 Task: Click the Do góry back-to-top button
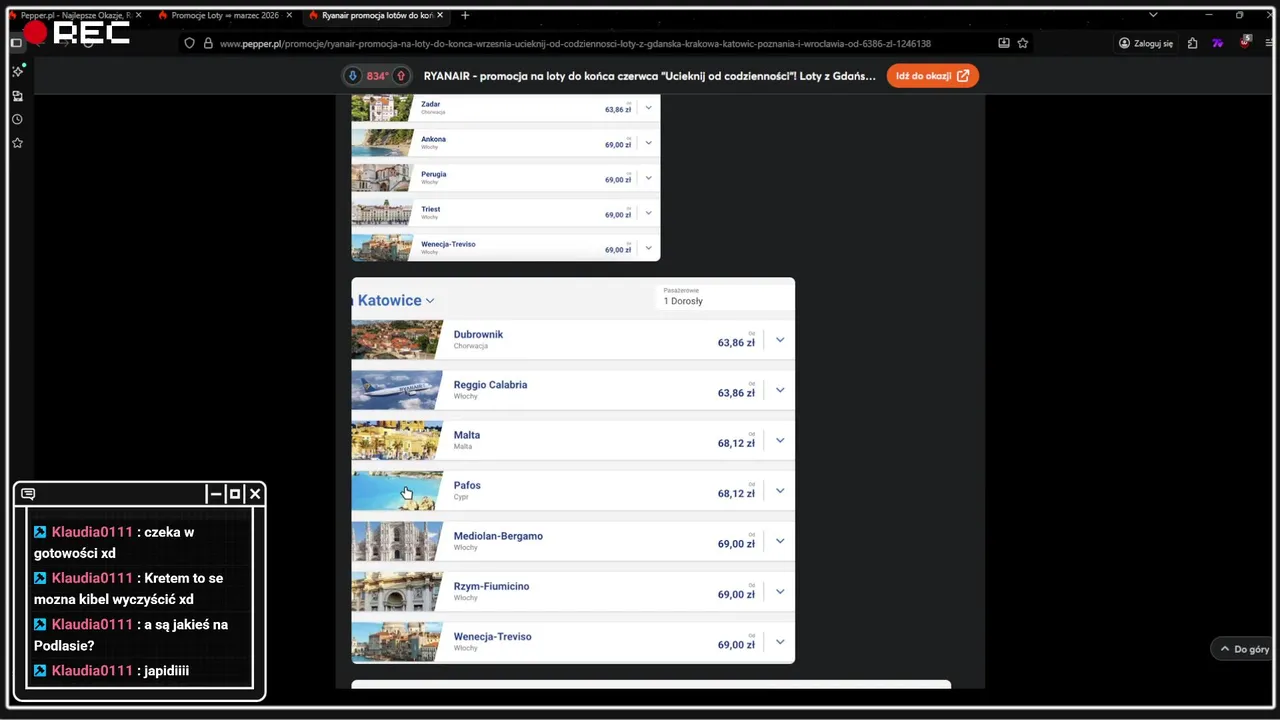pyautogui.click(x=1244, y=649)
